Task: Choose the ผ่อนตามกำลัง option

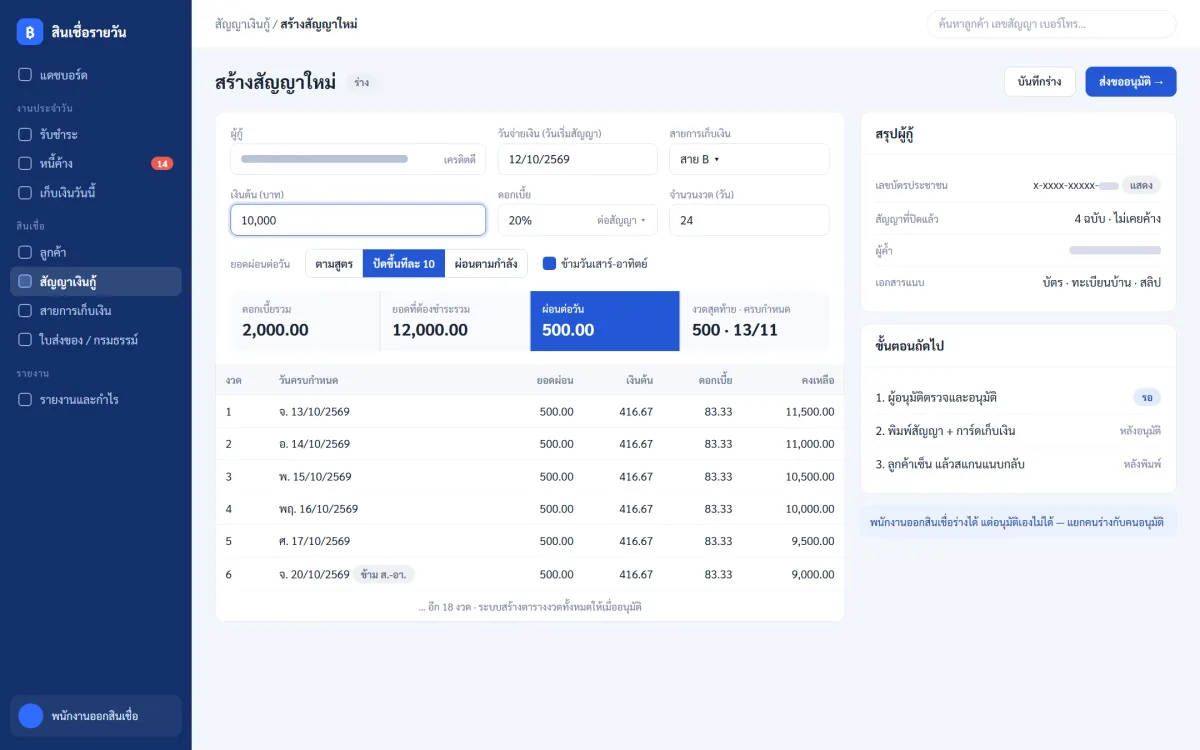Action: (x=486, y=264)
